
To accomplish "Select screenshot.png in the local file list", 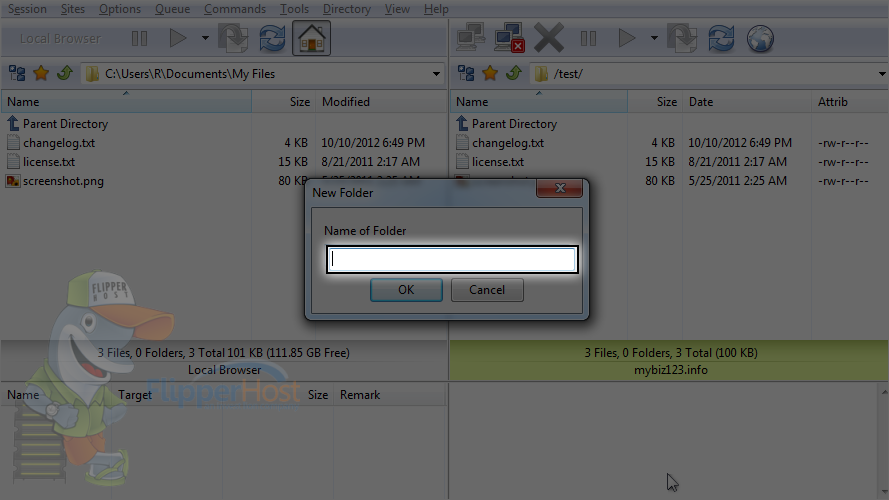I will pos(63,181).
